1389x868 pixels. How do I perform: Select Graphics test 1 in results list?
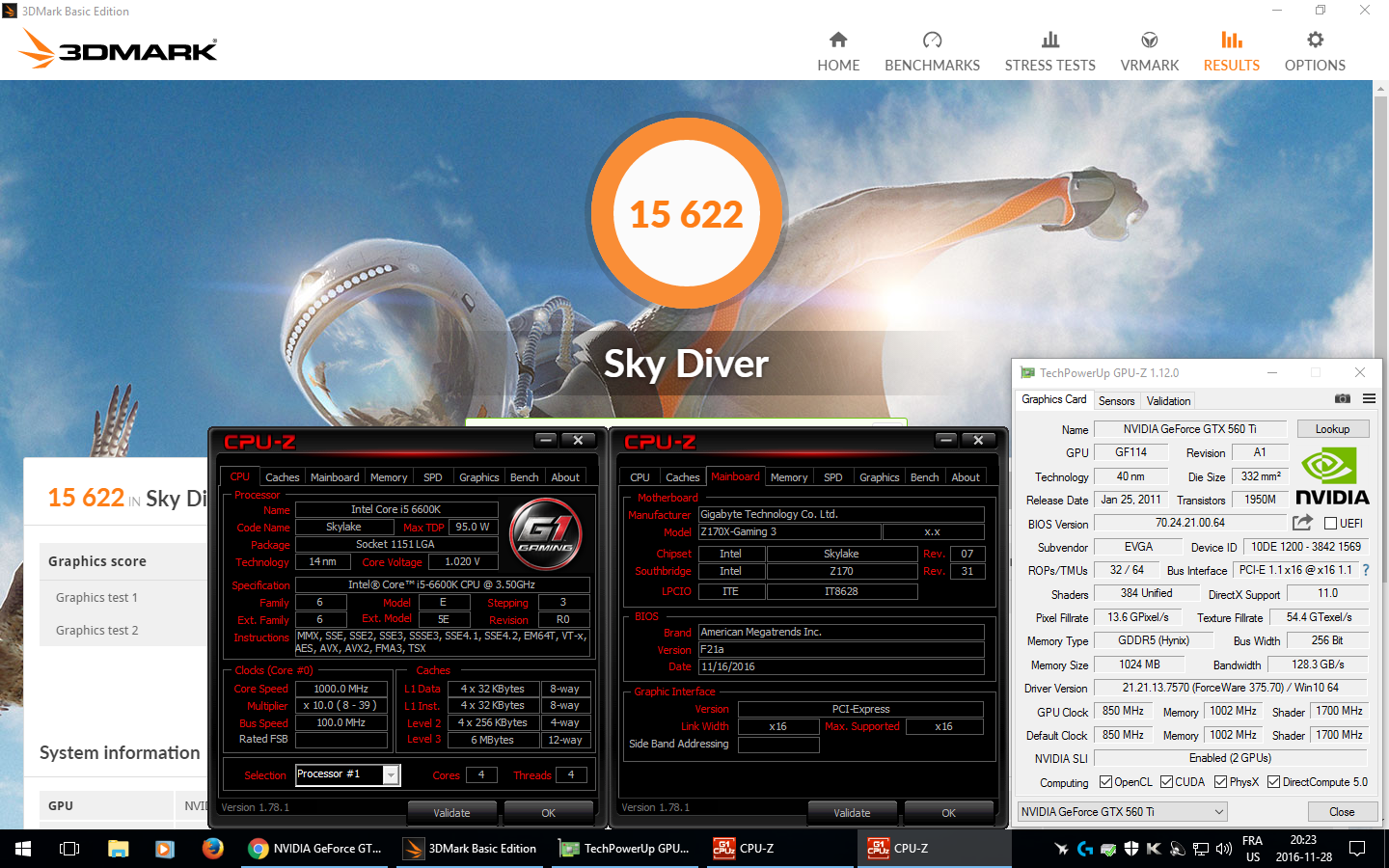pyautogui.click(x=96, y=598)
